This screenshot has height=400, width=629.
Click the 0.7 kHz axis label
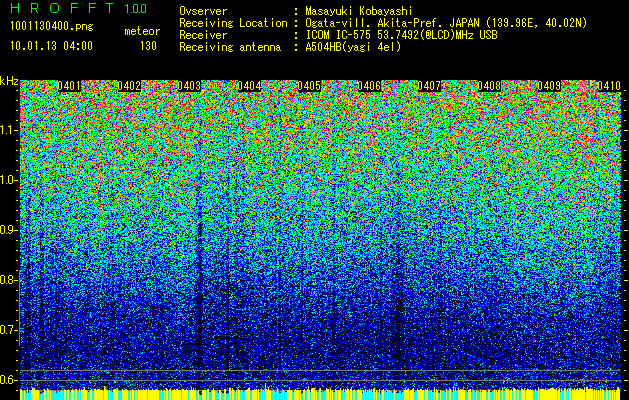8,330
